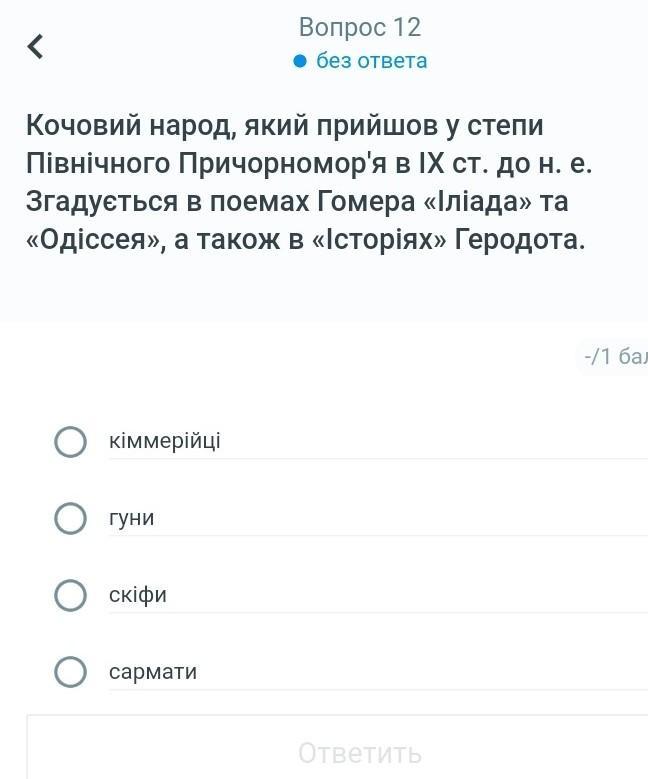Pick the скіфи radio button

(70, 595)
